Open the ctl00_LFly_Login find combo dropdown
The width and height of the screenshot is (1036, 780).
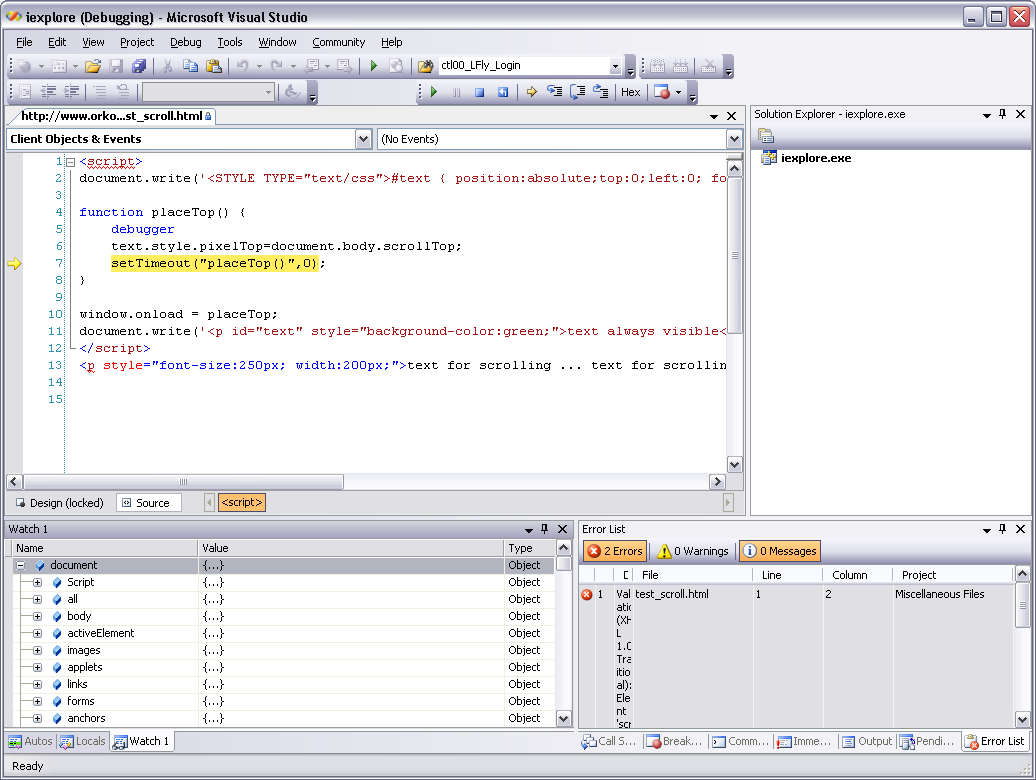615,66
